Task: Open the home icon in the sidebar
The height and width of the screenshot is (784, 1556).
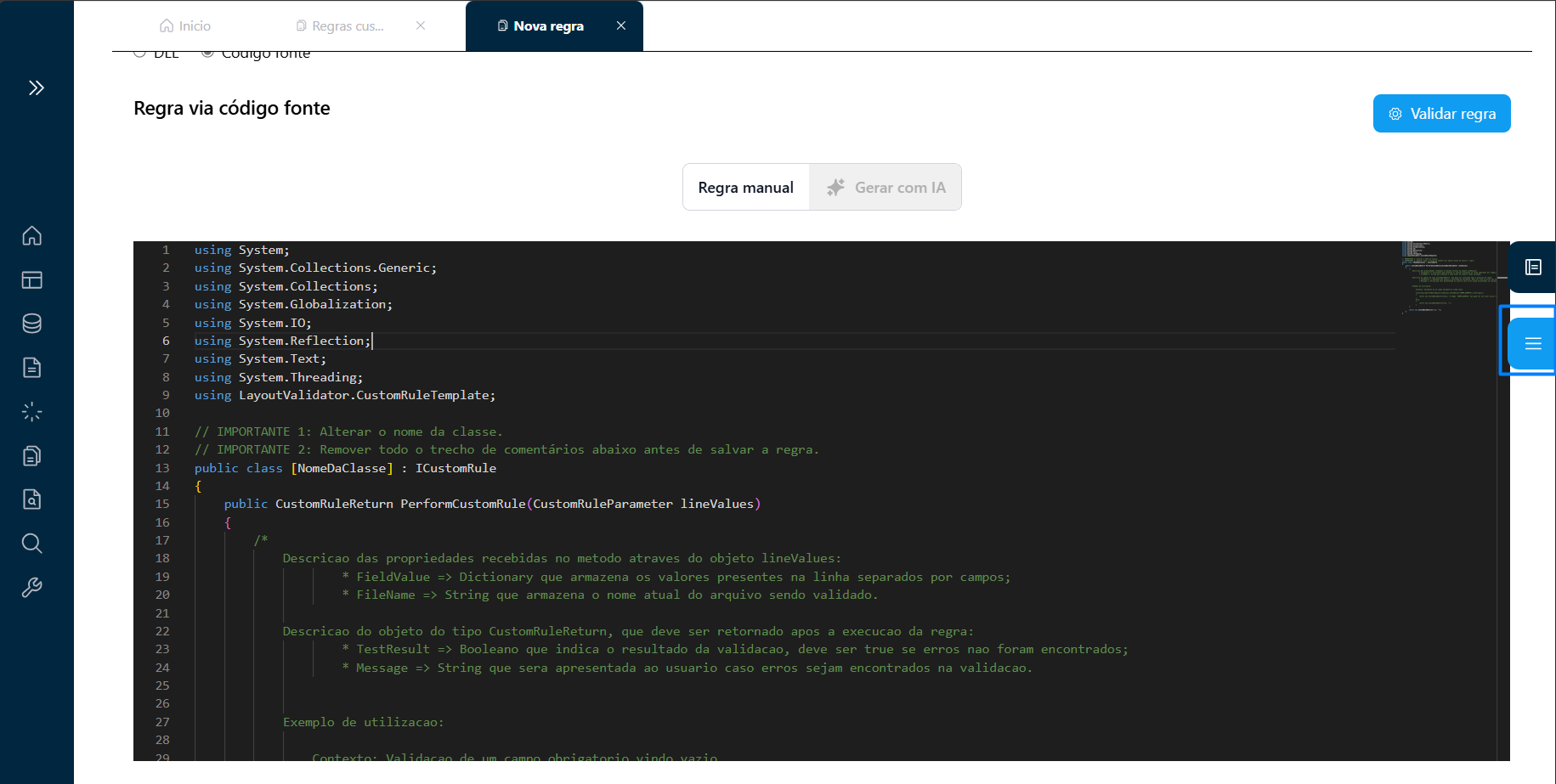Action: click(32, 235)
